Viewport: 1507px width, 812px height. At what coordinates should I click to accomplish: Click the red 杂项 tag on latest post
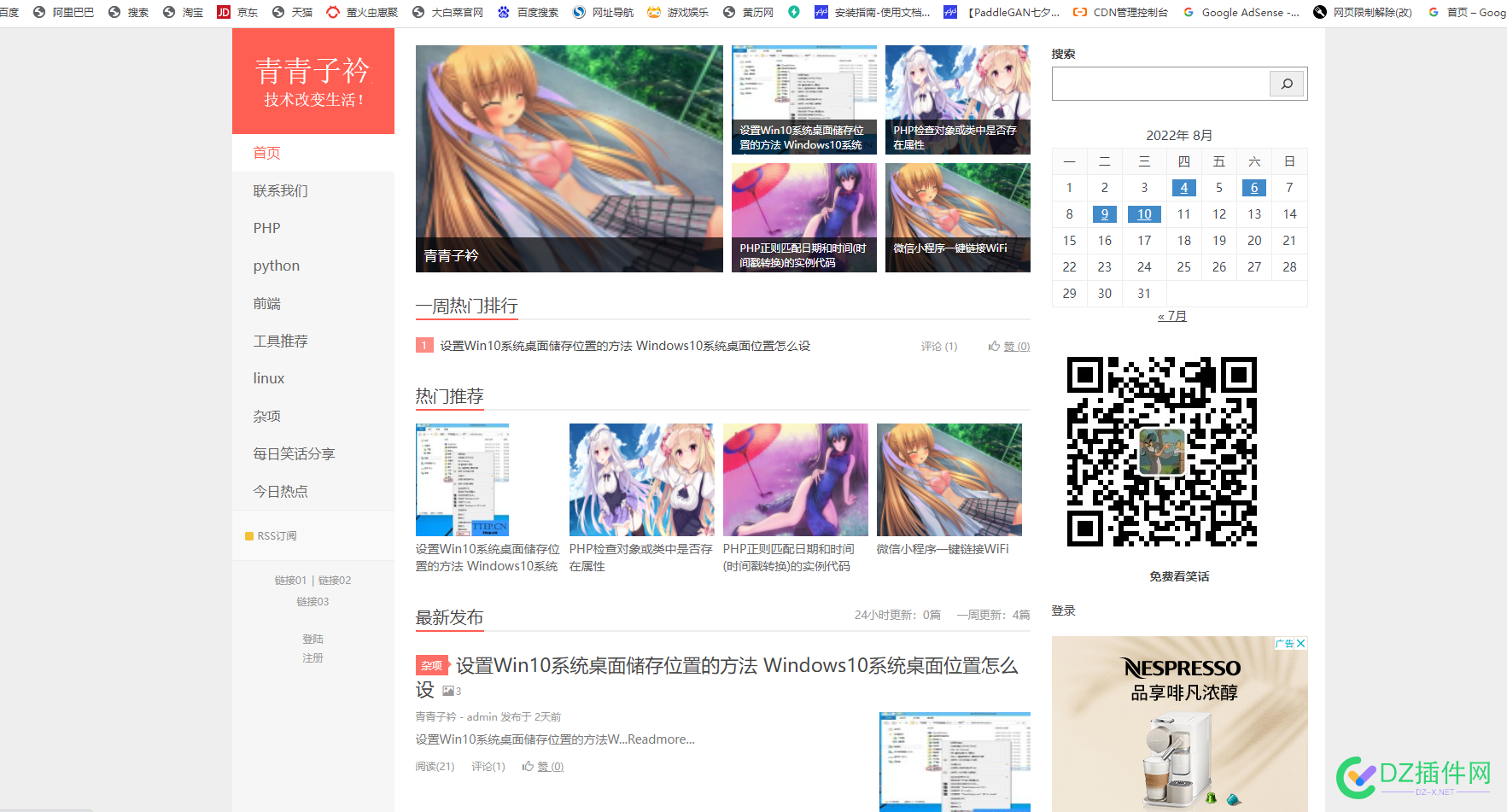pyautogui.click(x=431, y=665)
